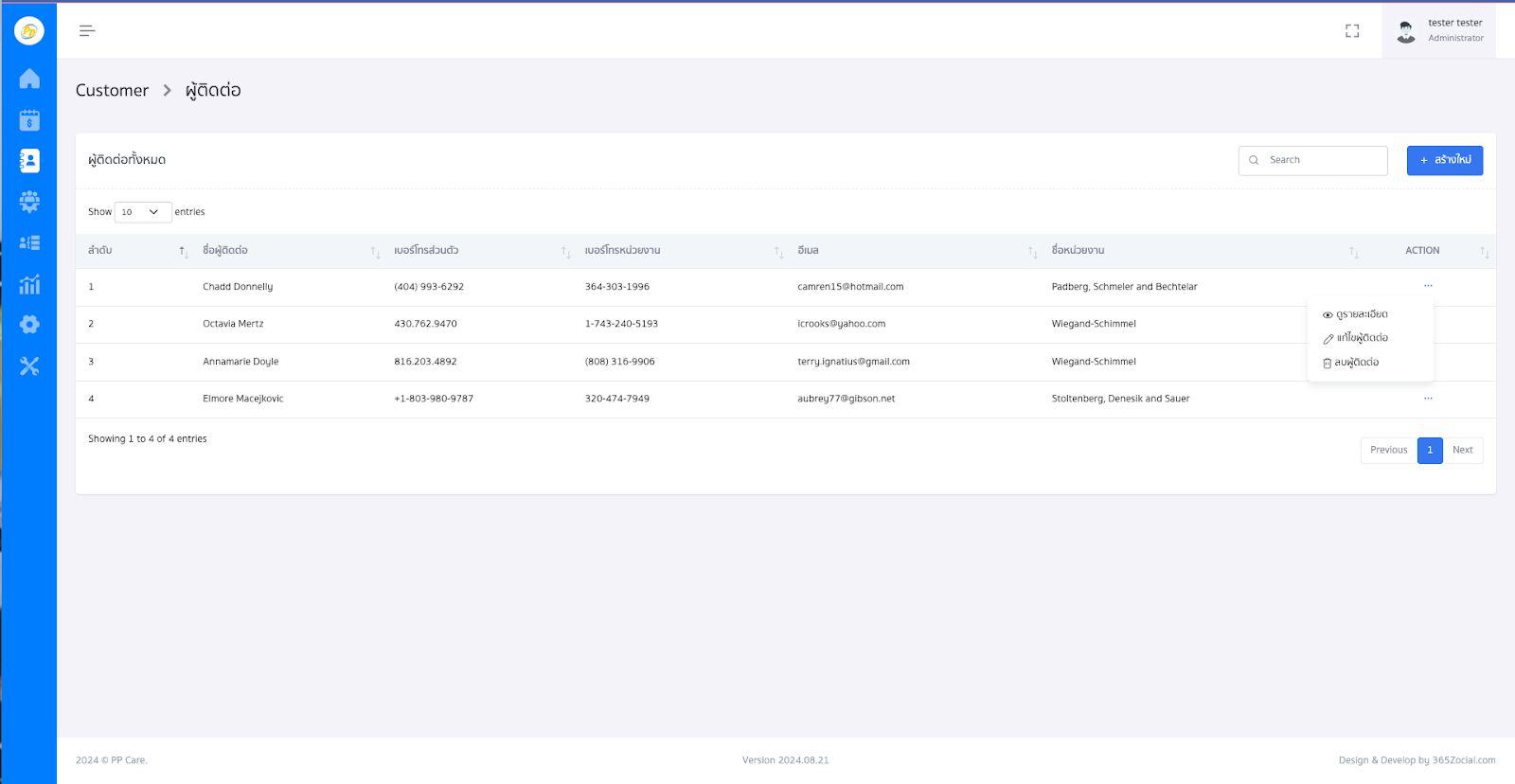Click the app logo at sidebar top
Viewport: 1515px width, 784px height.
point(29,31)
